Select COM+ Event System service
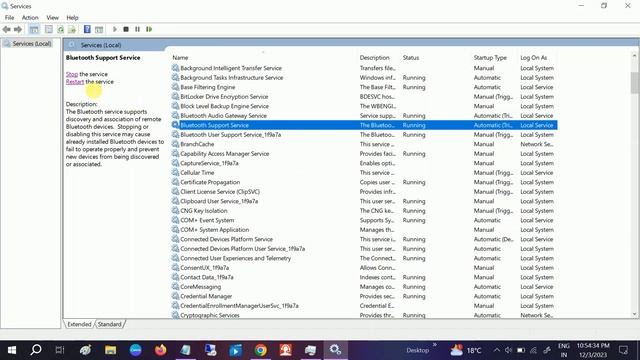The image size is (640, 360). pyautogui.click(x=364, y=220)
